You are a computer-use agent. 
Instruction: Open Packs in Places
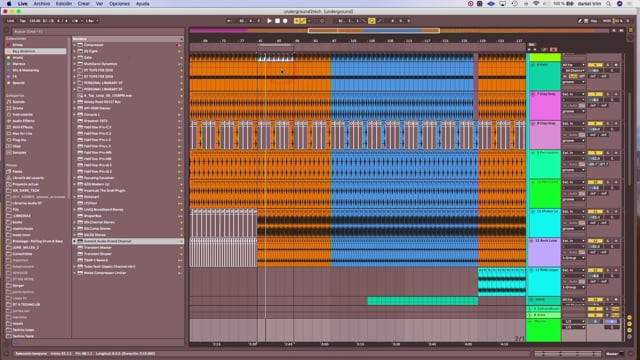pyautogui.click(x=17, y=171)
